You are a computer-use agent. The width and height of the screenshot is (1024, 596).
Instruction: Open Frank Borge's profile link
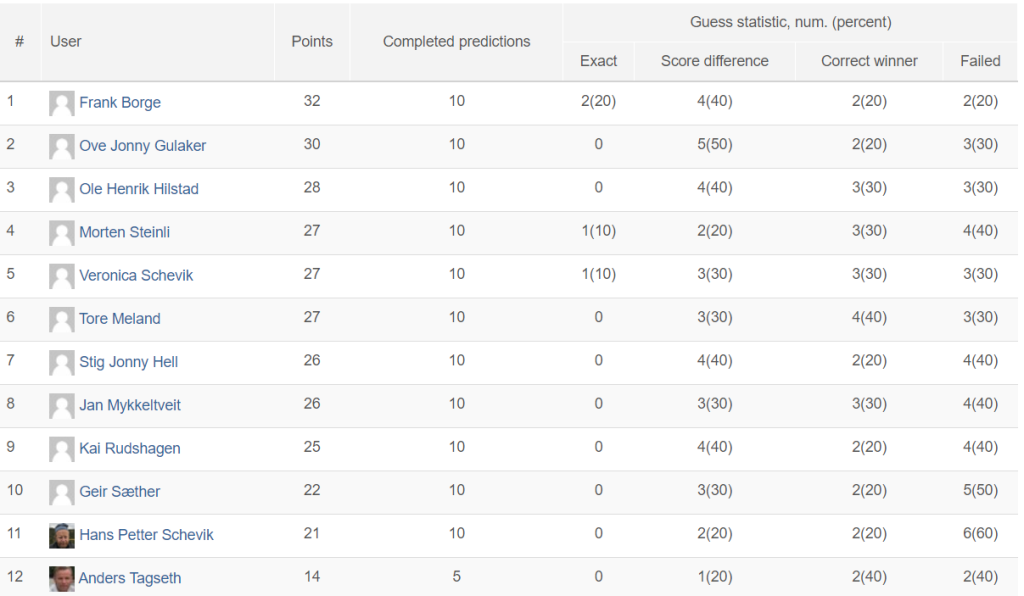120,102
